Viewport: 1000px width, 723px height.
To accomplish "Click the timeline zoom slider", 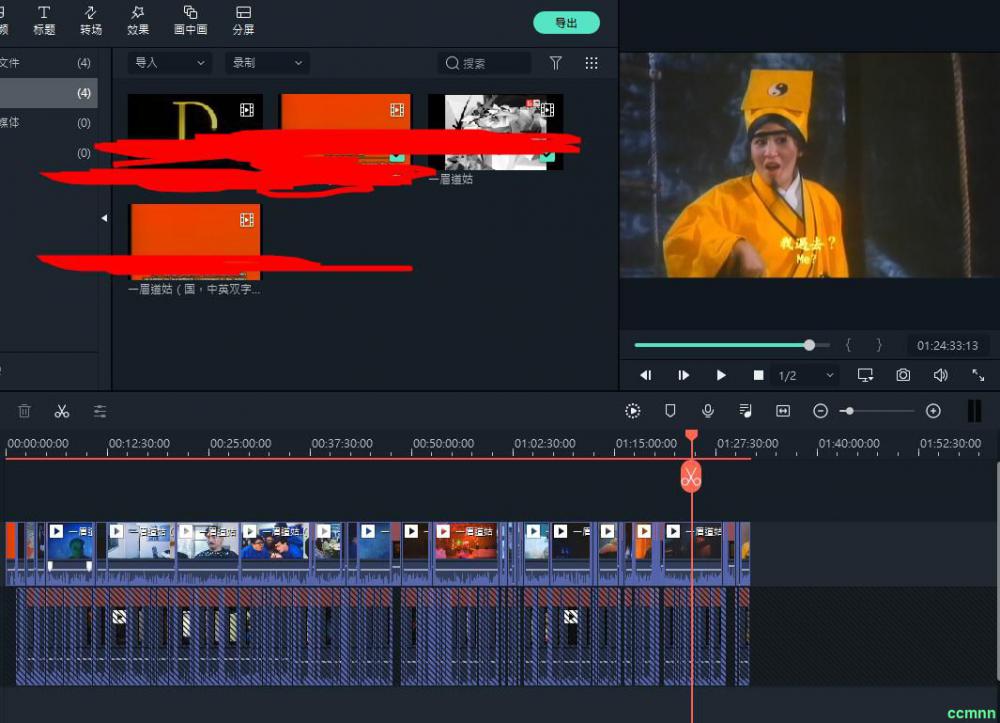I will (878, 411).
